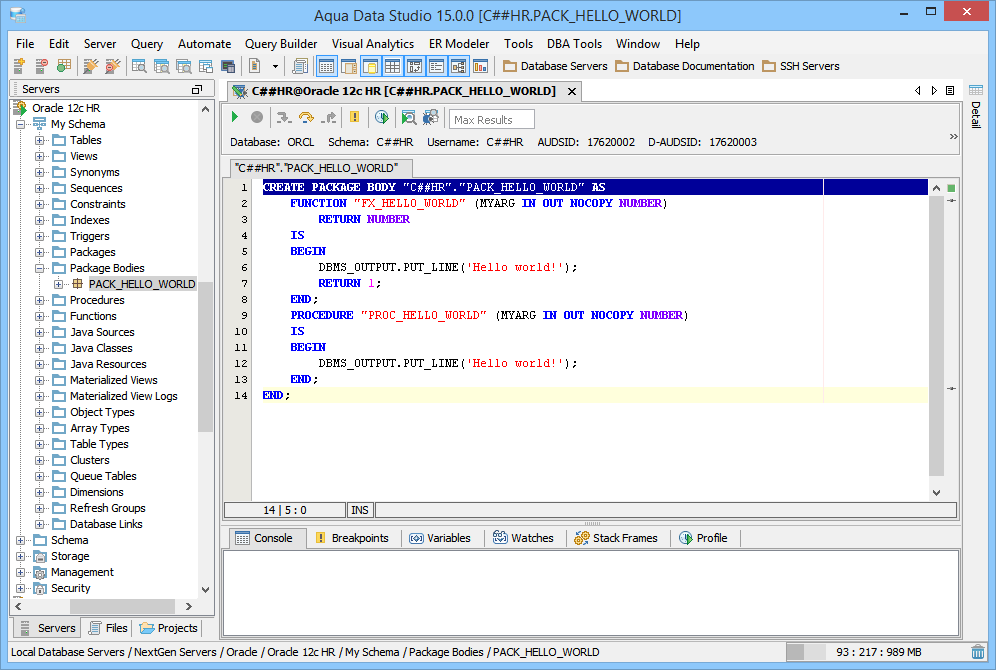Expand the Security node in tree
Image resolution: width=996 pixels, height=670 pixels.
point(21,588)
